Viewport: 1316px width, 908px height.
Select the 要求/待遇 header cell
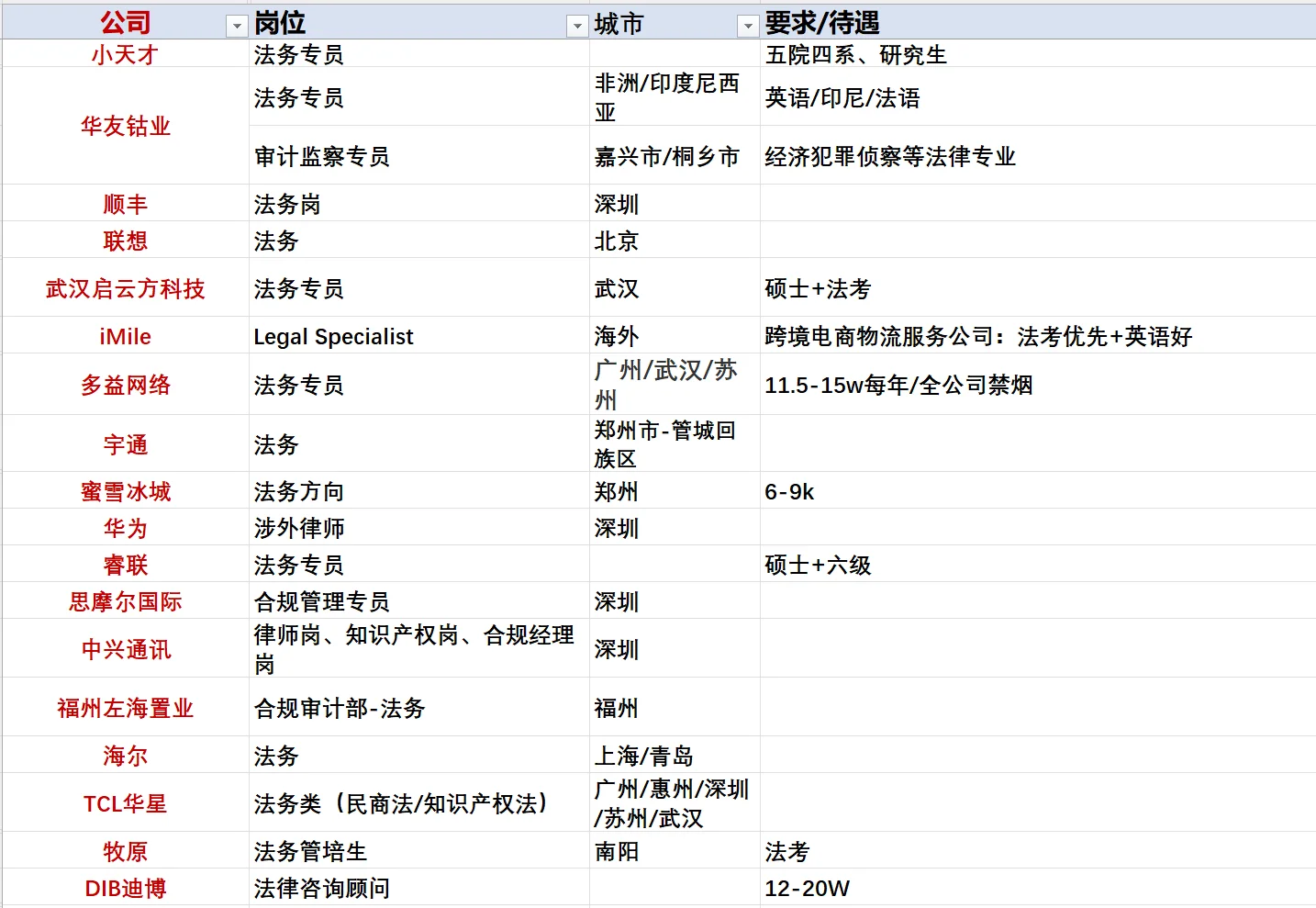tap(1038, 23)
